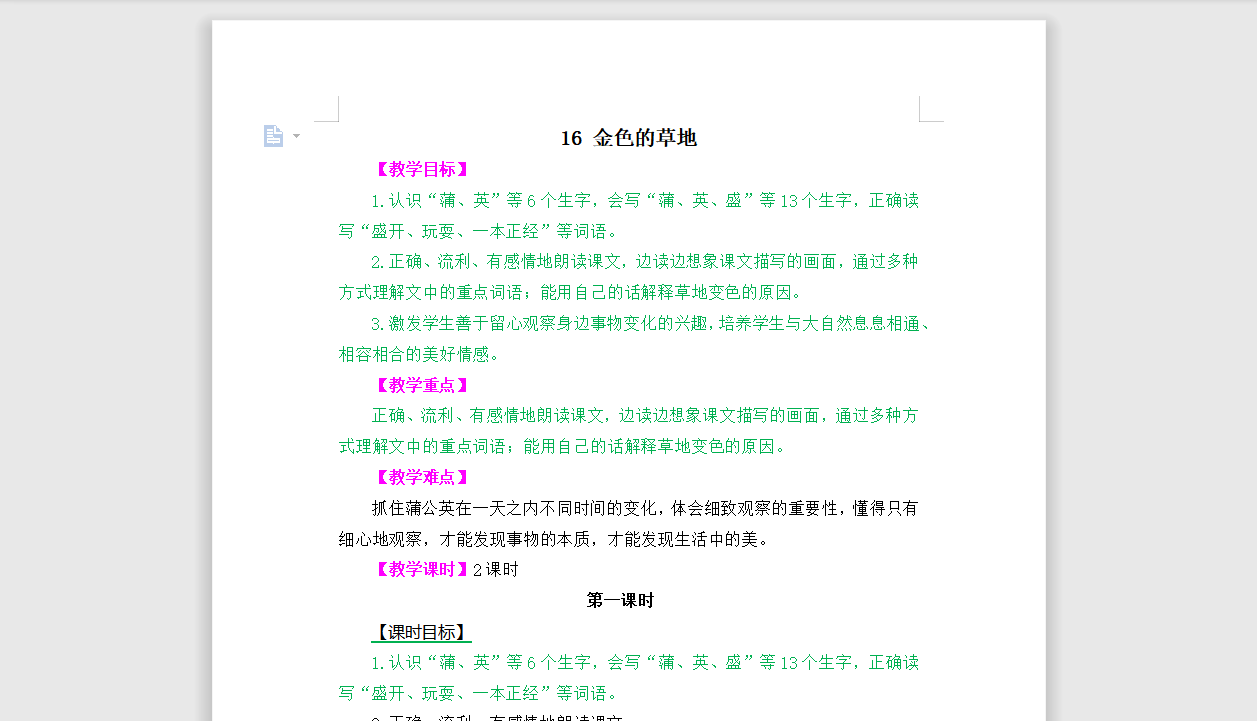Select the heading 【教学课时】
The width and height of the screenshot is (1257, 721).
coord(421,570)
